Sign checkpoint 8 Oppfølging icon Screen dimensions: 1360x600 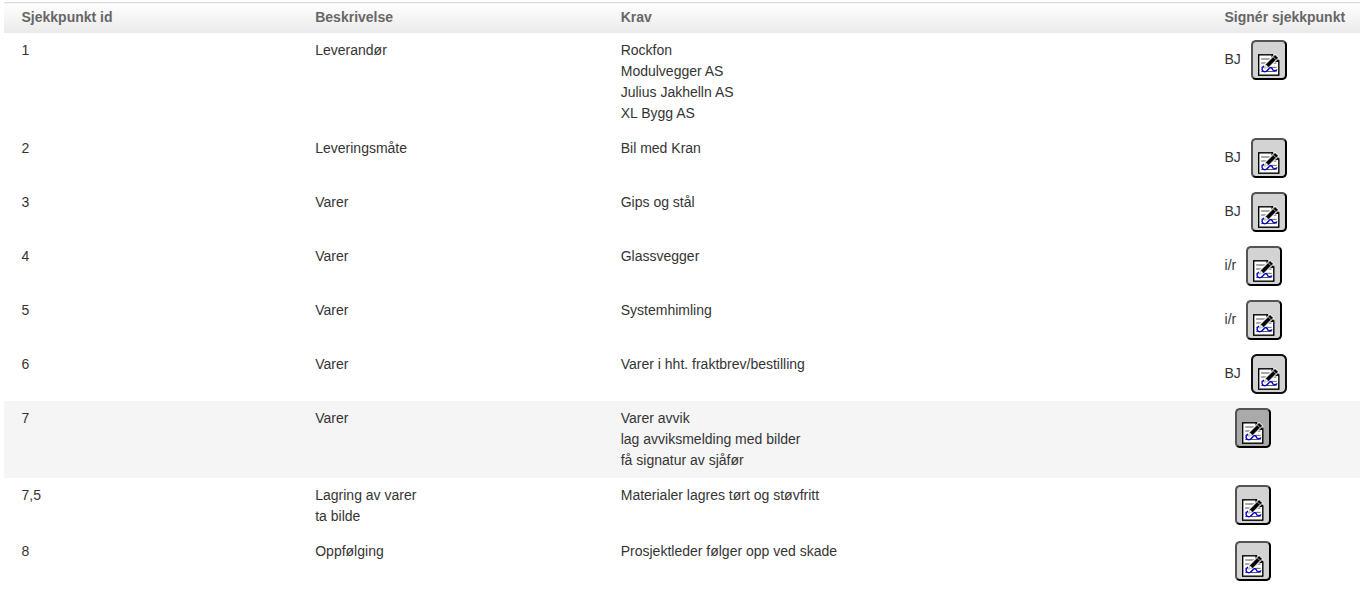(x=1252, y=562)
